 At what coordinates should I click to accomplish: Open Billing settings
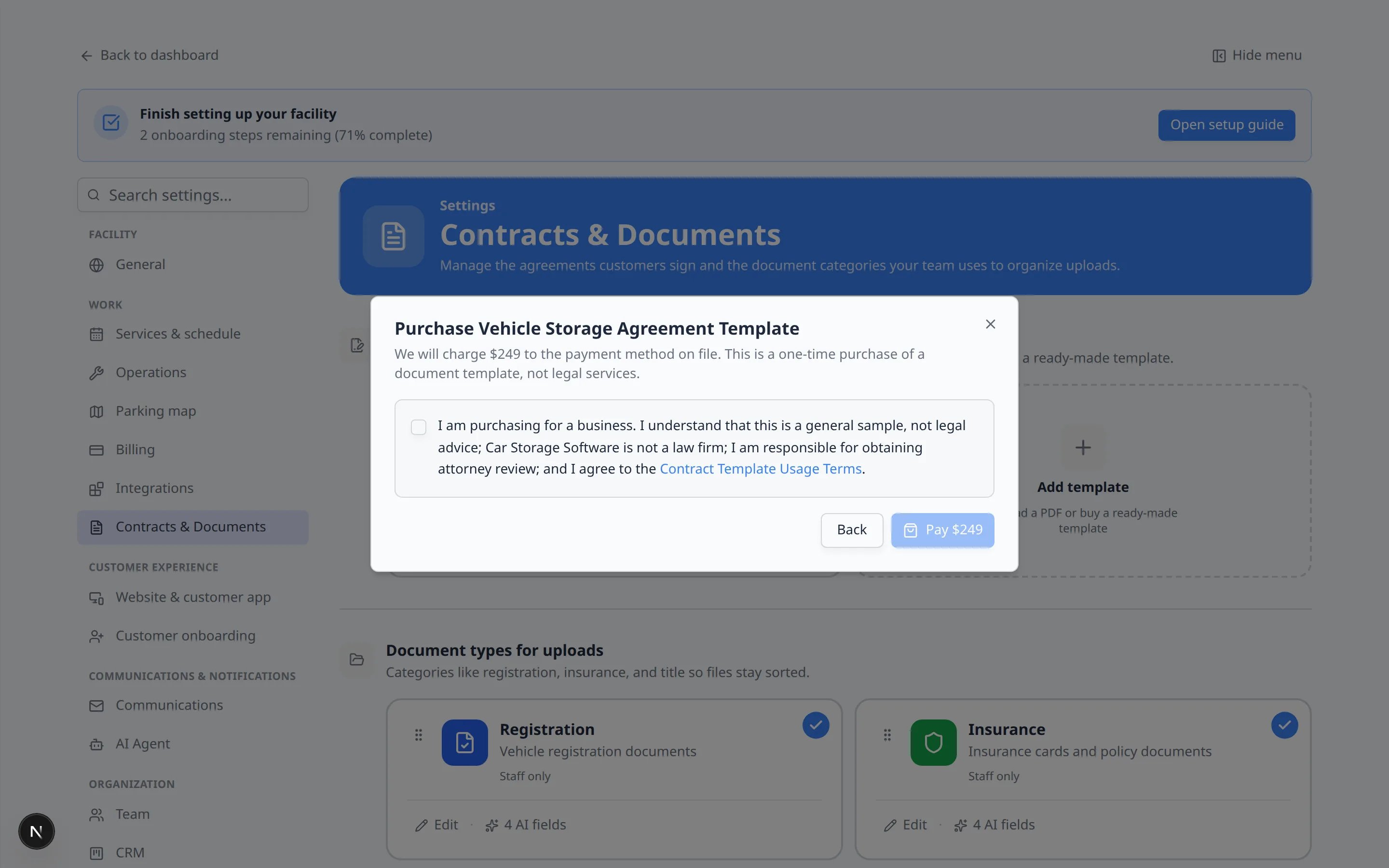coord(193,449)
